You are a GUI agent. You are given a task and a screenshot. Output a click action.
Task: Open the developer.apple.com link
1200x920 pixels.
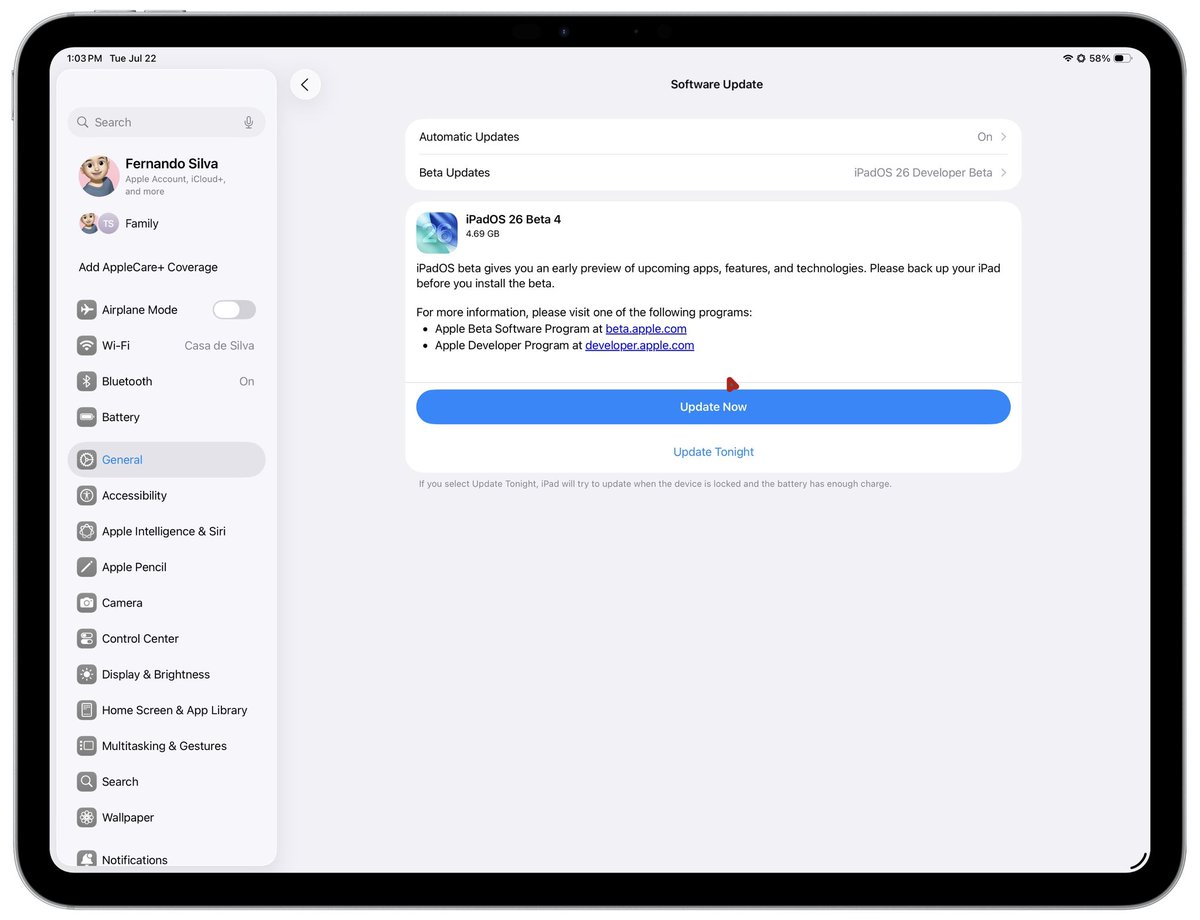pyautogui.click(x=639, y=345)
